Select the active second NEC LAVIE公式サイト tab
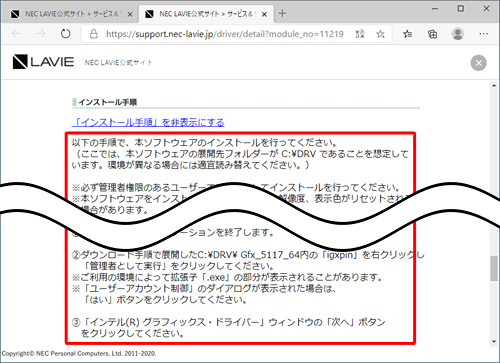Screen dimensions: 500x363 pos(206,14)
